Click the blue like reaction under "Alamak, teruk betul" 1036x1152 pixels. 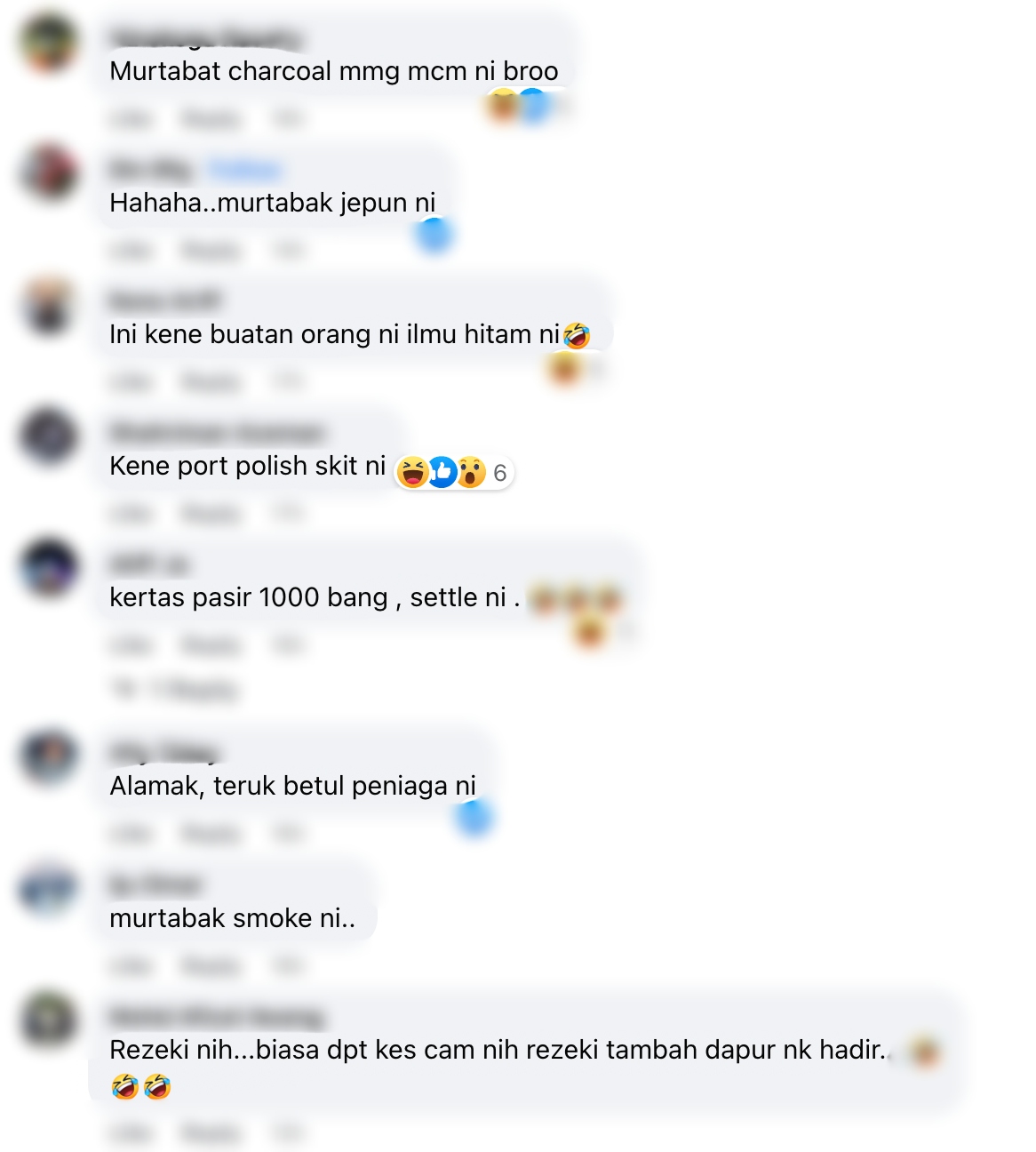click(474, 818)
